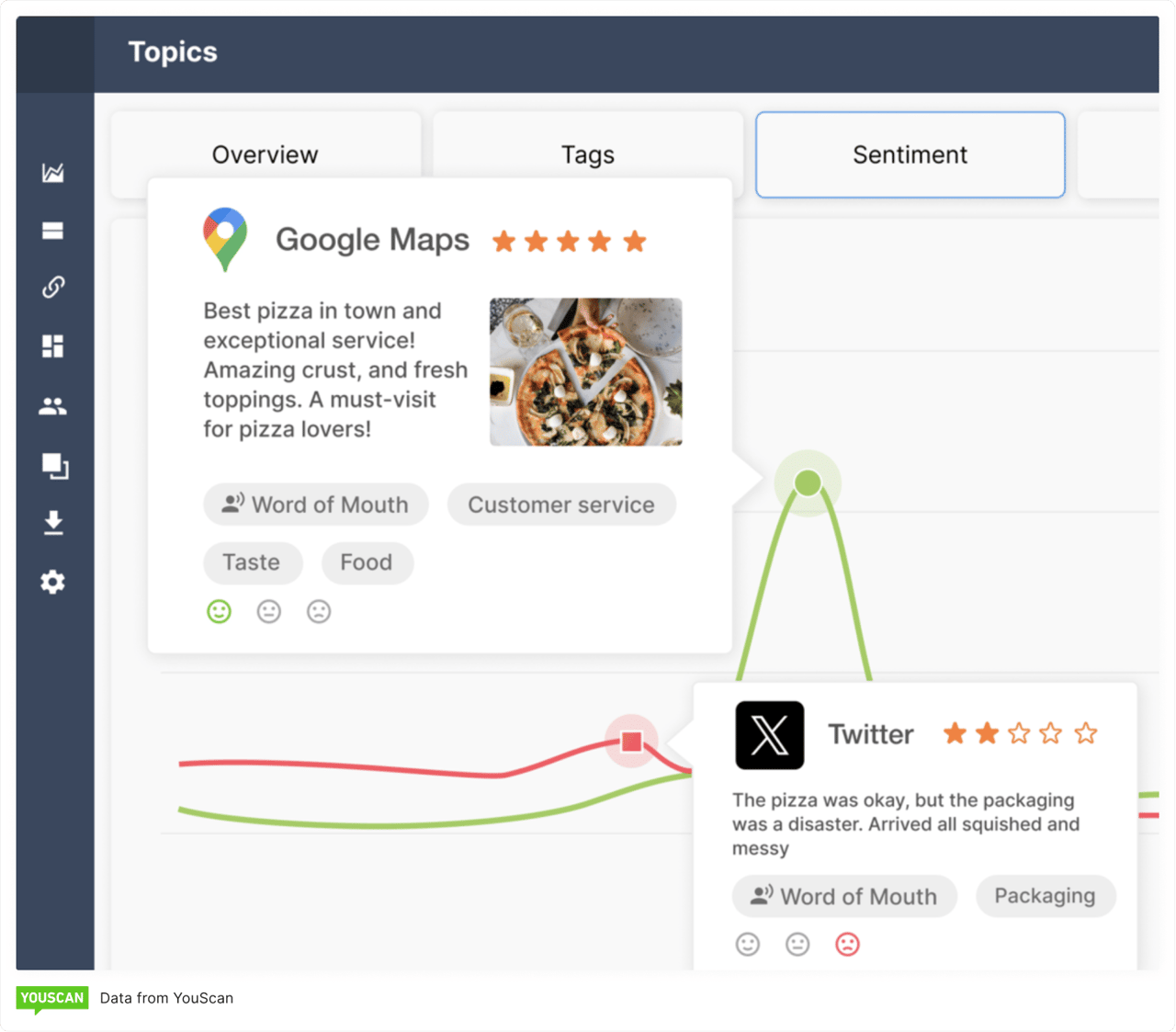Click the download sidebar icon

click(x=53, y=523)
